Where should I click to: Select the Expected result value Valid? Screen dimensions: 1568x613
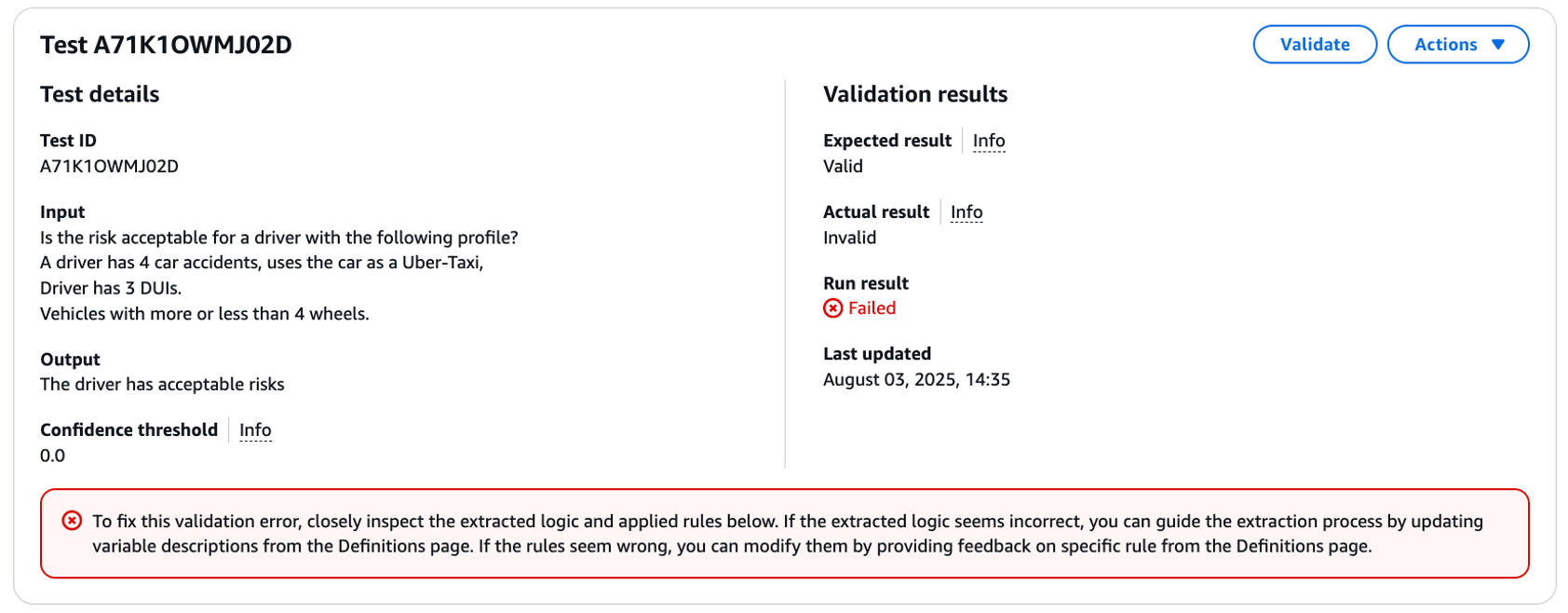842,166
